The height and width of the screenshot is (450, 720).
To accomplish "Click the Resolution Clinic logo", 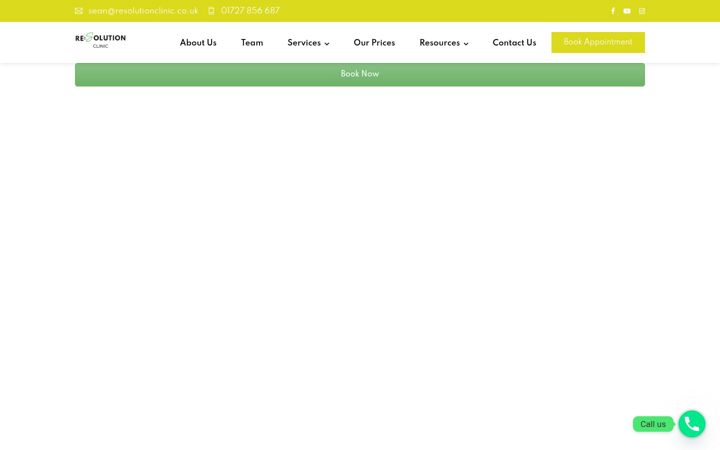I will pyautogui.click(x=101, y=40).
